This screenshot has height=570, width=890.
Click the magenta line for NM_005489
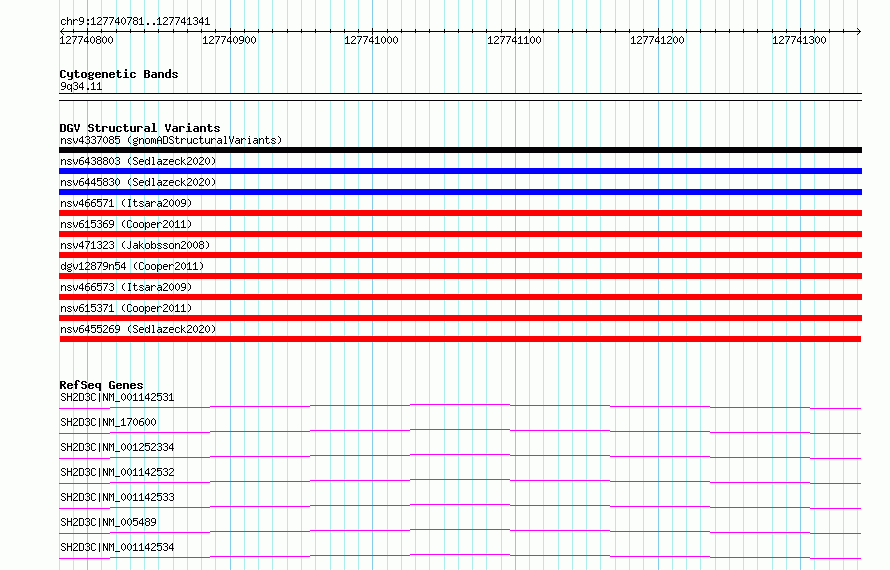click(x=460, y=531)
